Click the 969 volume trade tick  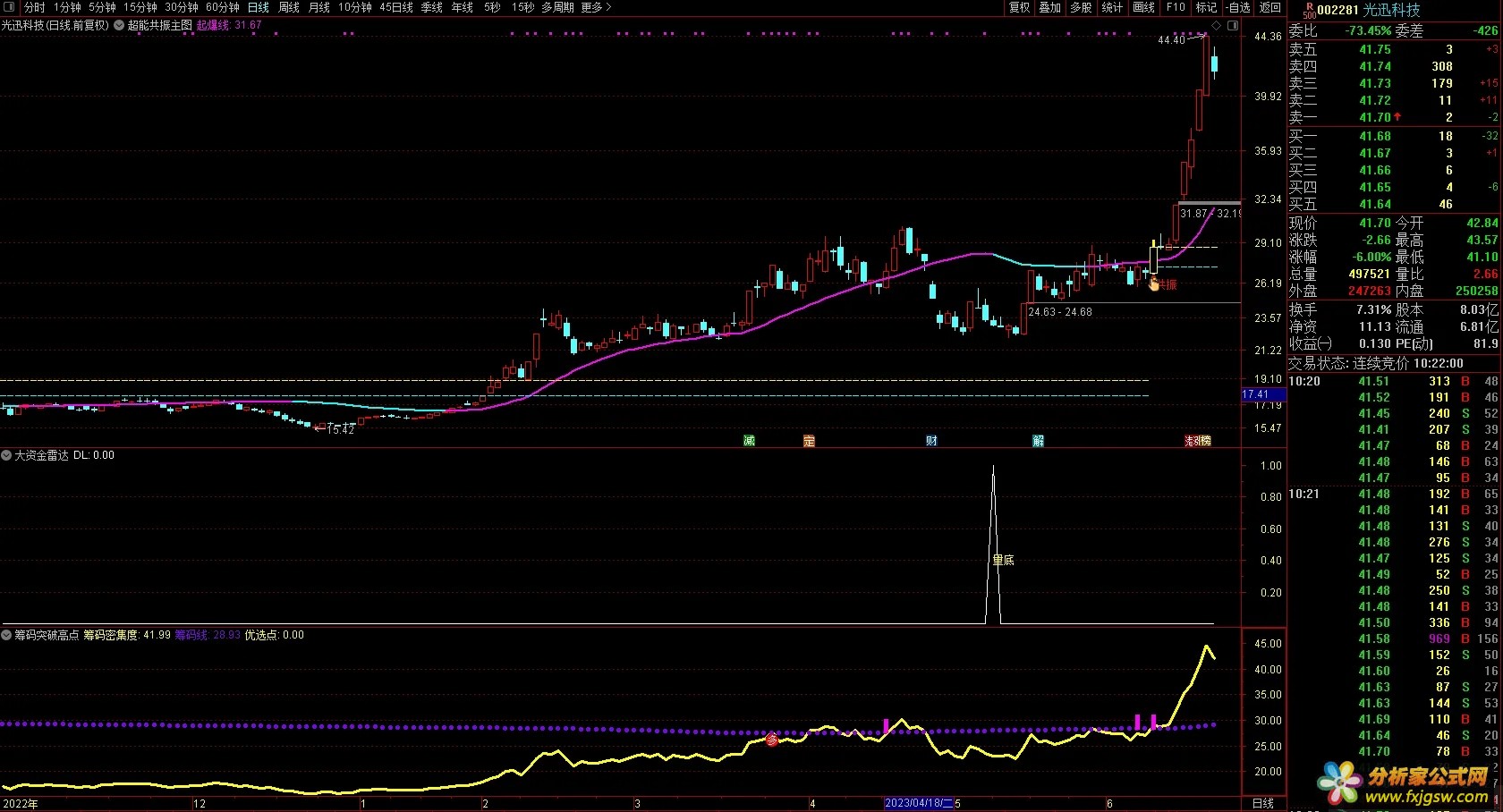pos(1439,639)
